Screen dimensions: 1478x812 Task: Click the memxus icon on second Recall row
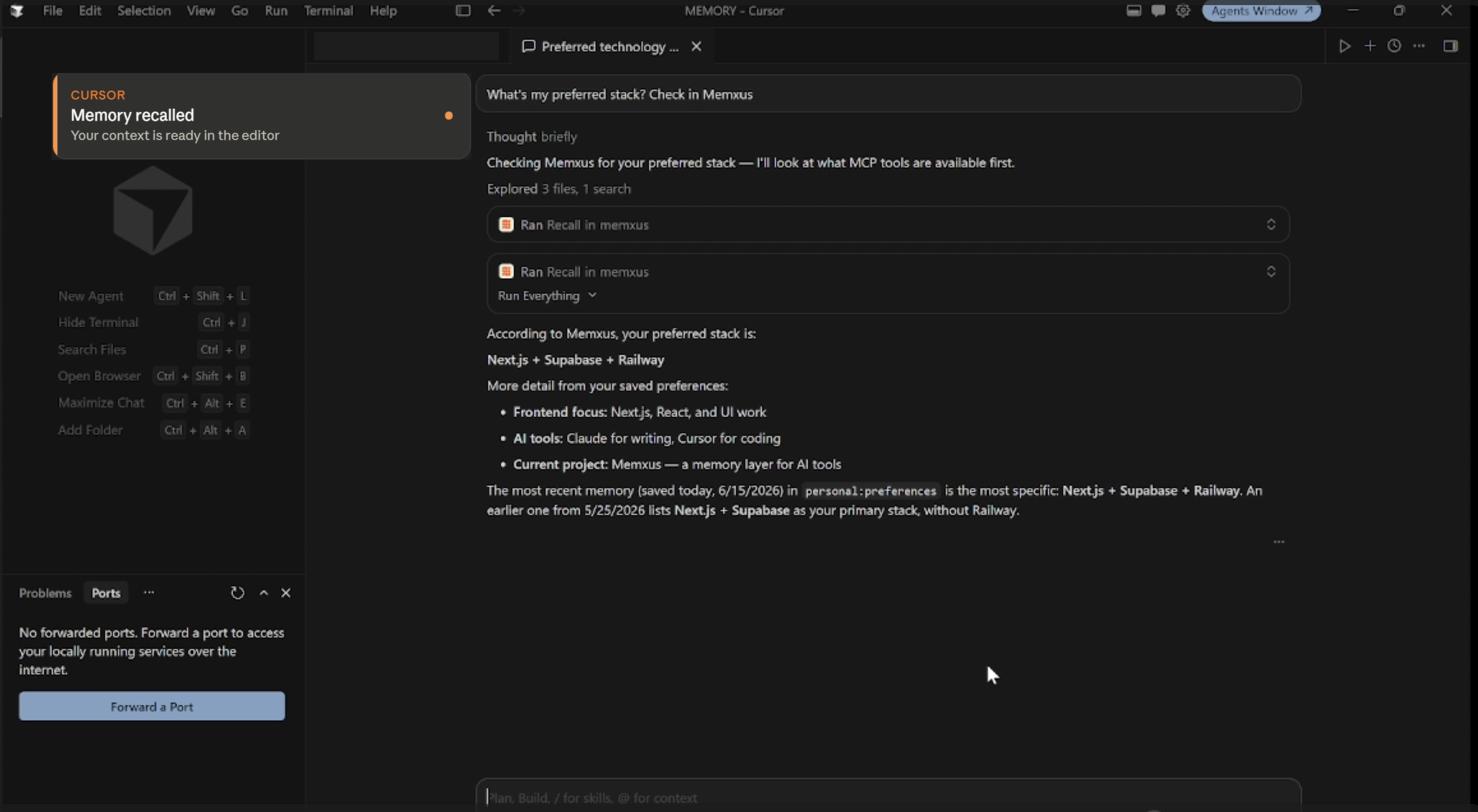506,271
